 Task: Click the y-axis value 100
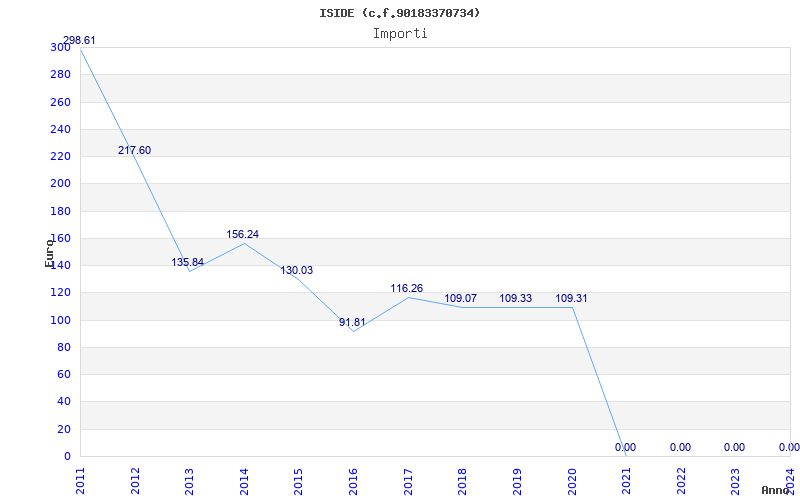click(x=60, y=320)
